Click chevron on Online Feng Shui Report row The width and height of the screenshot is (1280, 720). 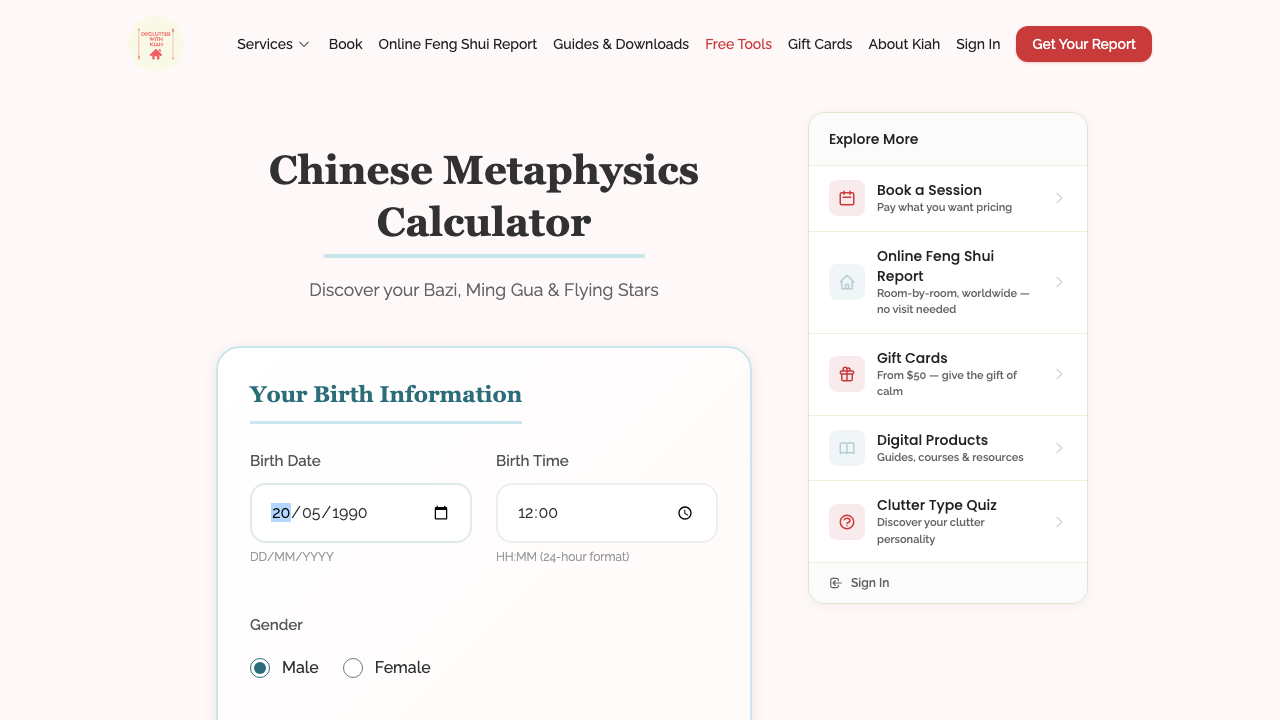point(1059,282)
